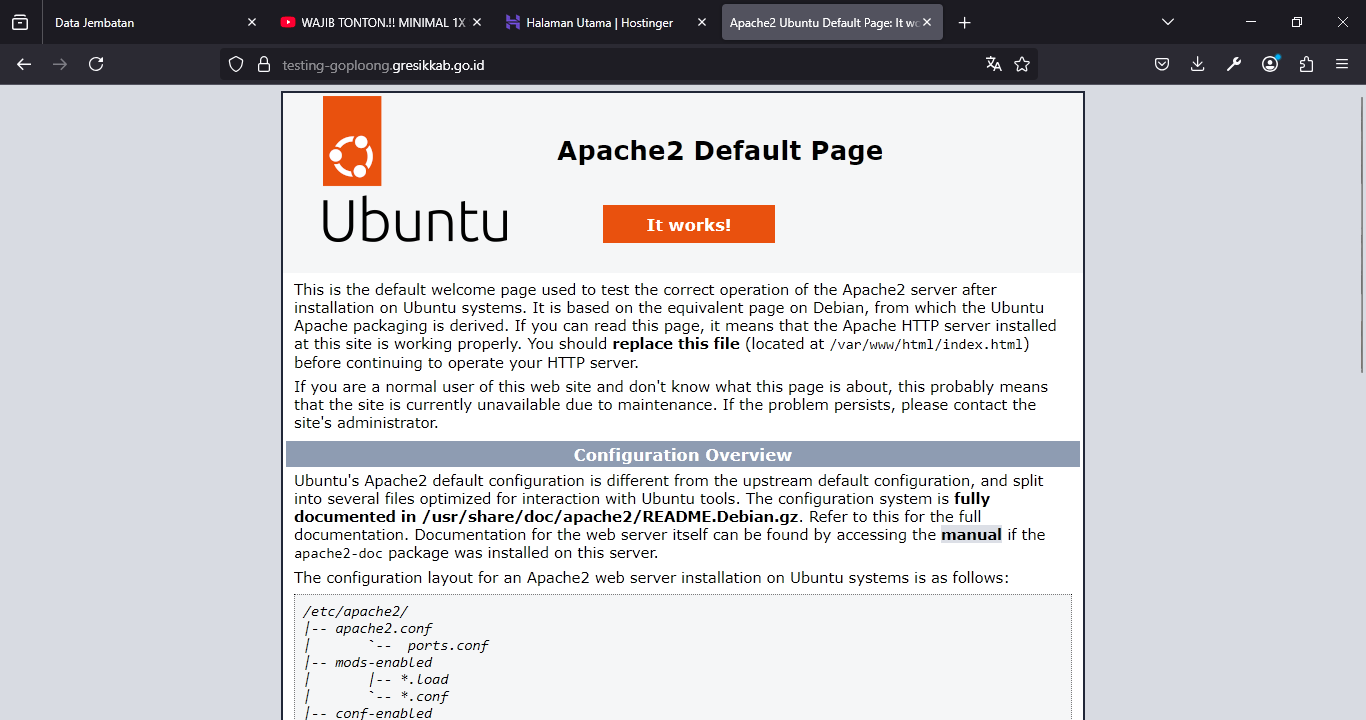The image size is (1366, 720).
Task: Open the Firefox account menu
Action: coord(1270,64)
